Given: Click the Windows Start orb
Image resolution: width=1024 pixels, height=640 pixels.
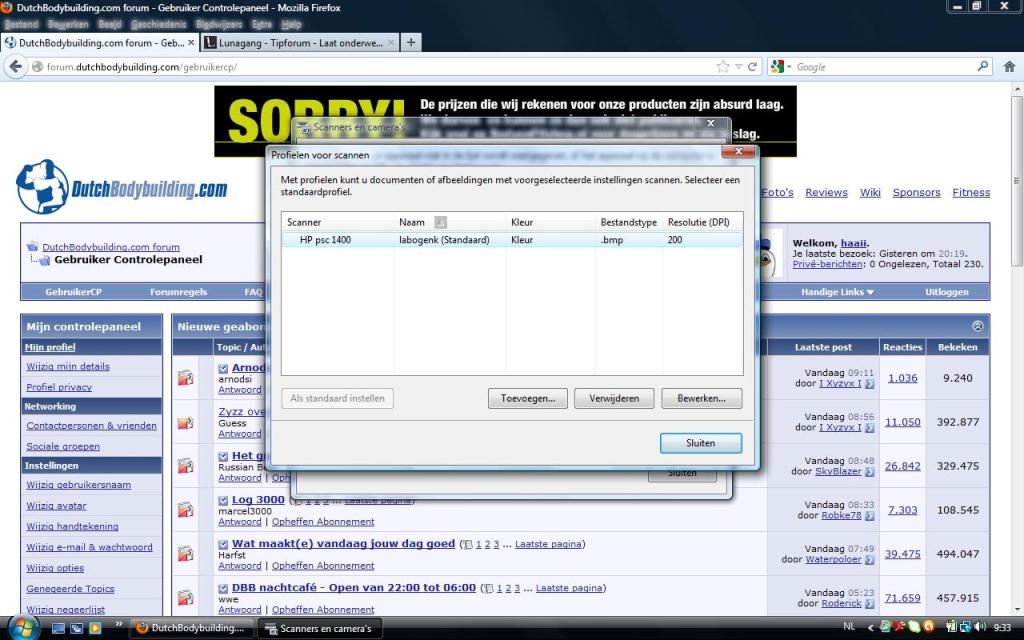Looking at the screenshot, I should click(x=22, y=627).
